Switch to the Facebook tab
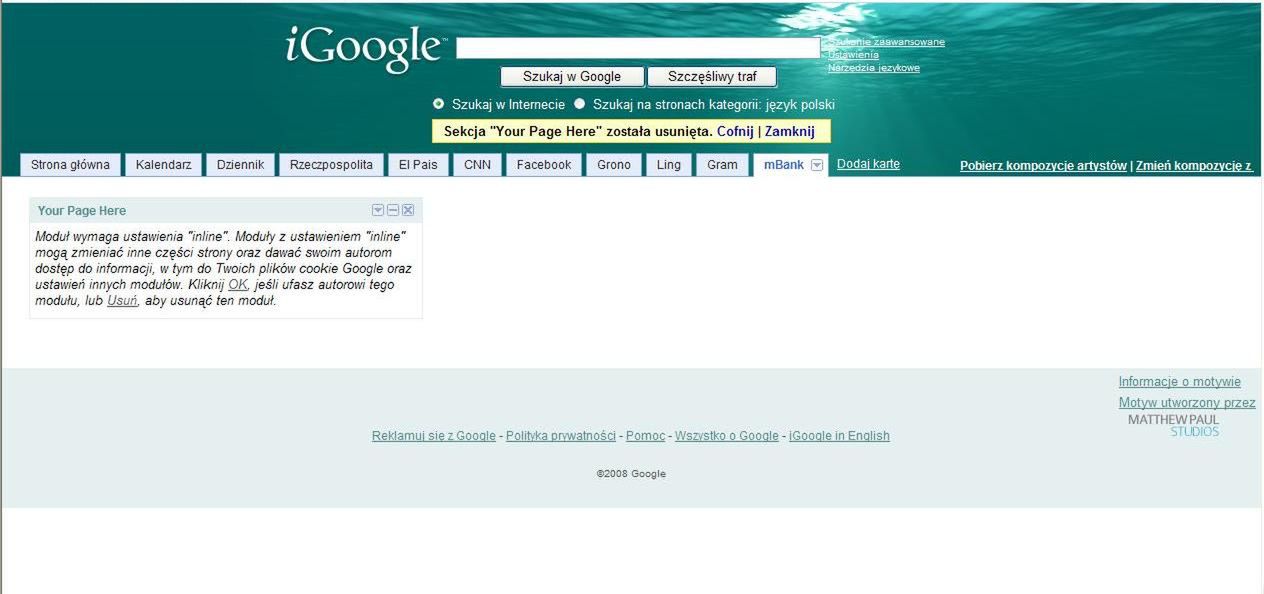 [544, 165]
